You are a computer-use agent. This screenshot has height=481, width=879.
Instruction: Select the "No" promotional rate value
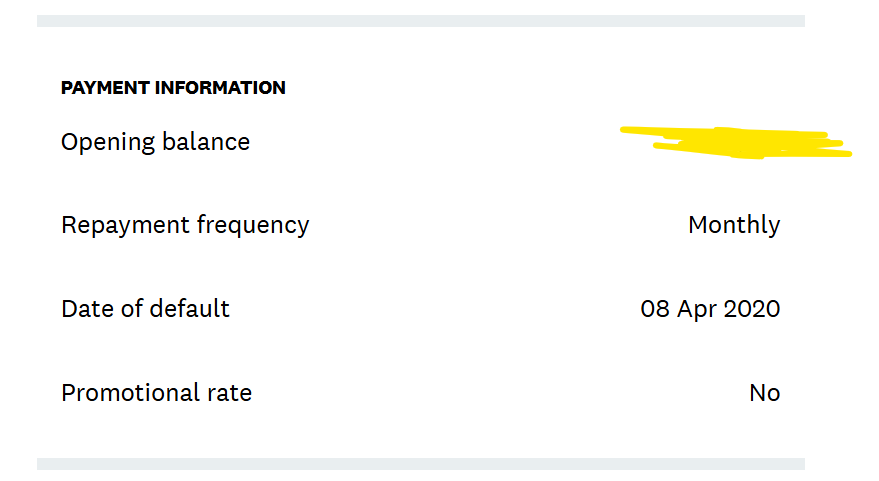click(764, 393)
